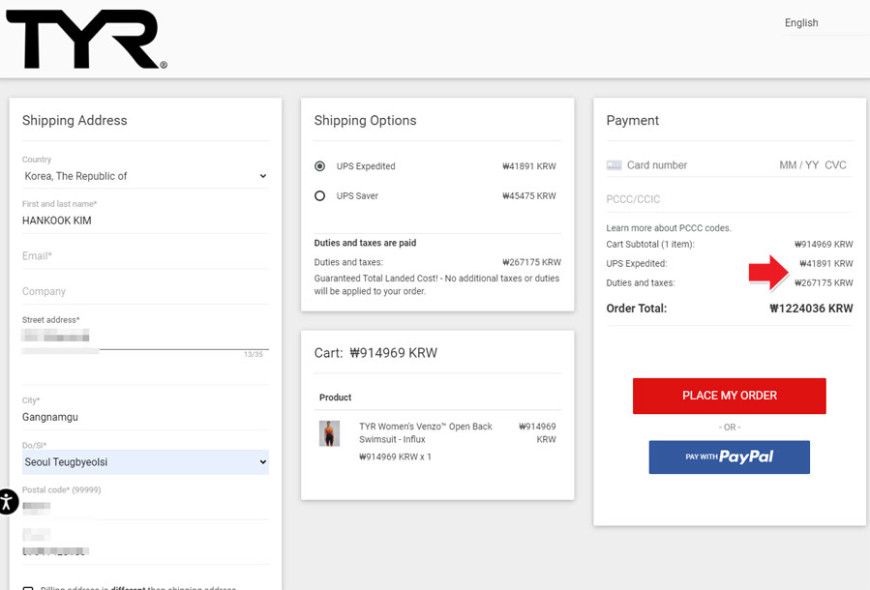Choose the UPS Saver shipping option
The height and width of the screenshot is (590, 870).
tap(320, 196)
